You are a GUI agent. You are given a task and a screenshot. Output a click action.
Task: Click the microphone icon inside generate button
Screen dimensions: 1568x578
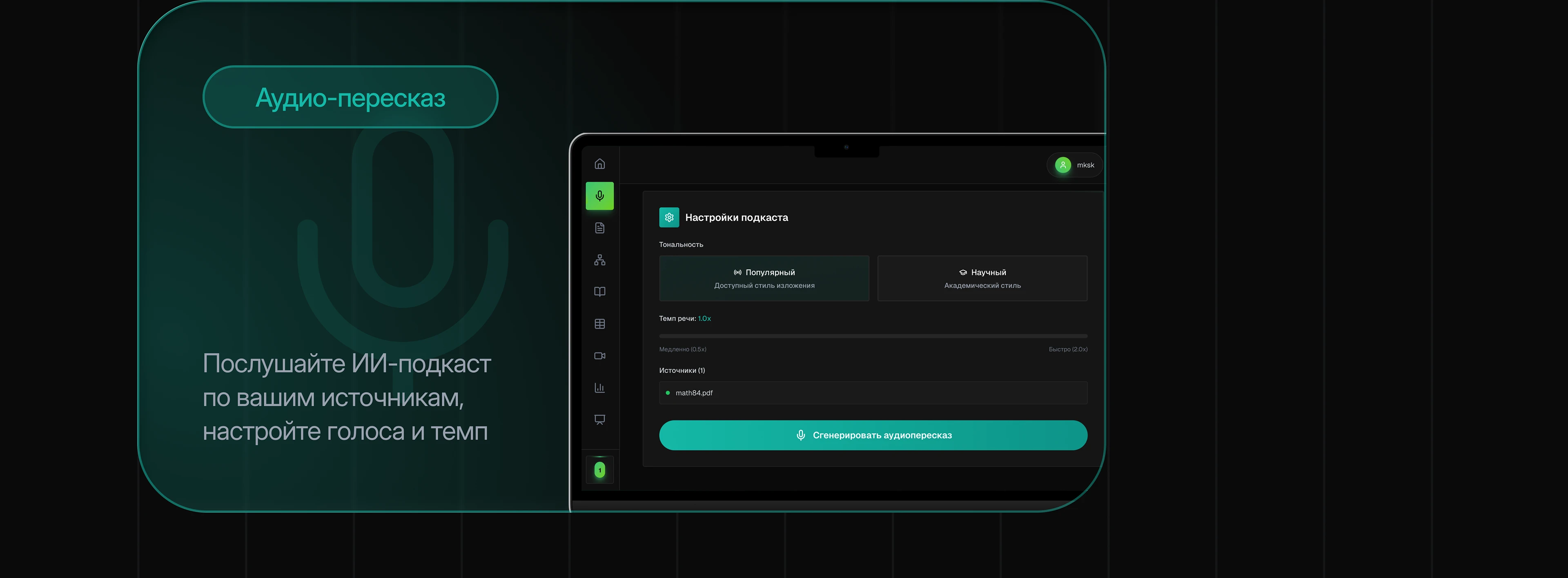tap(801, 435)
